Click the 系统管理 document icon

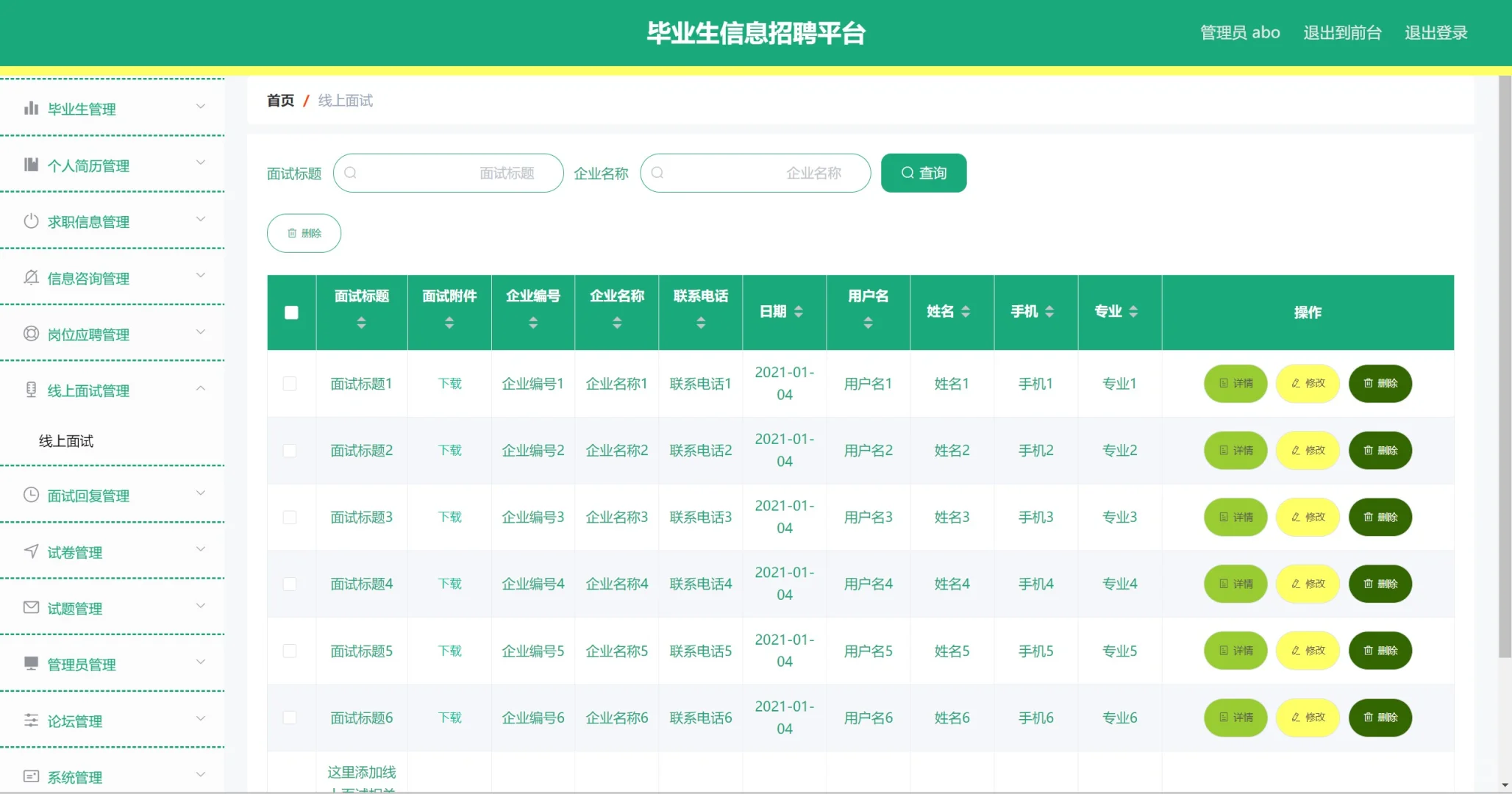click(31, 776)
